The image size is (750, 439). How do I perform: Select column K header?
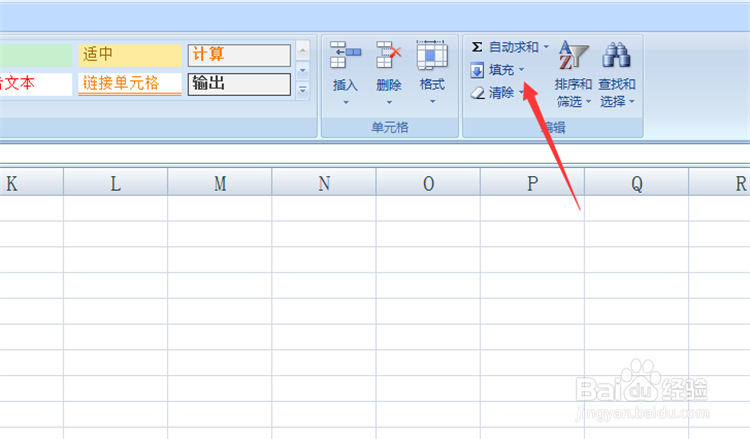click(x=32, y=182)
